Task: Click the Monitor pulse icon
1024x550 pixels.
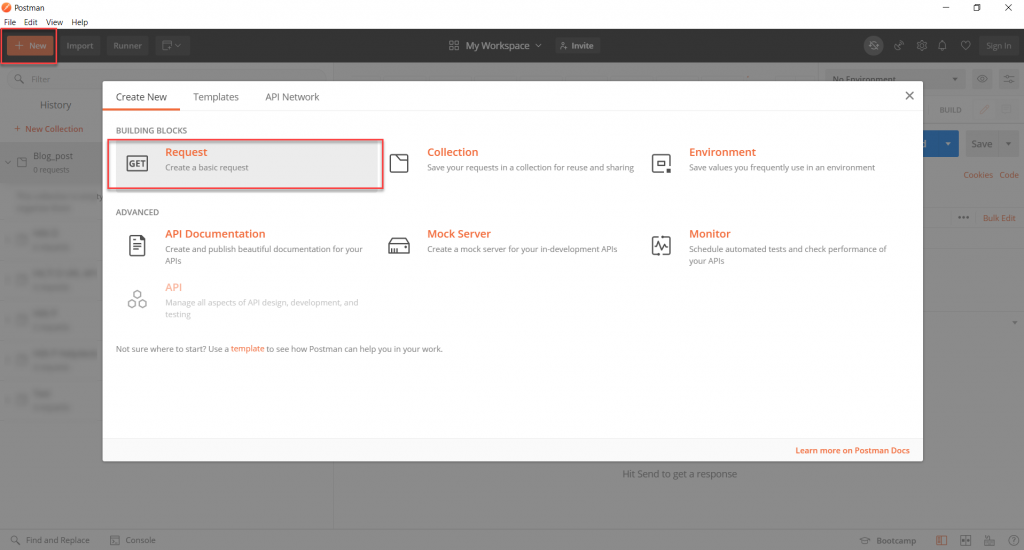Action: click(x=661, y=246)
